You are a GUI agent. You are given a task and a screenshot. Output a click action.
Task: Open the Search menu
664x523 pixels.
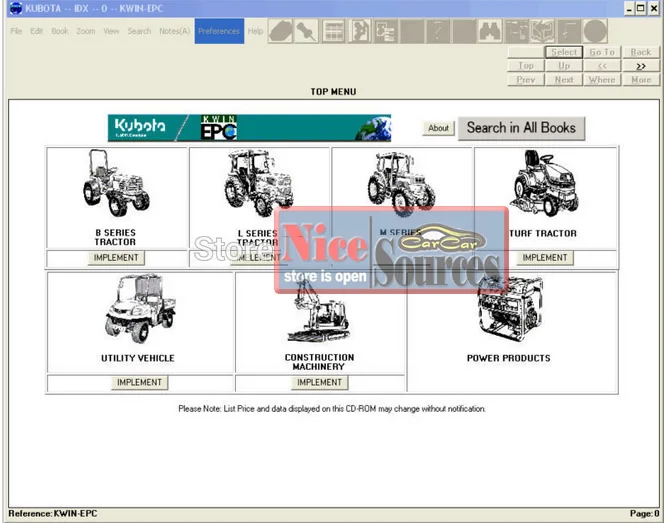[139, 31]
